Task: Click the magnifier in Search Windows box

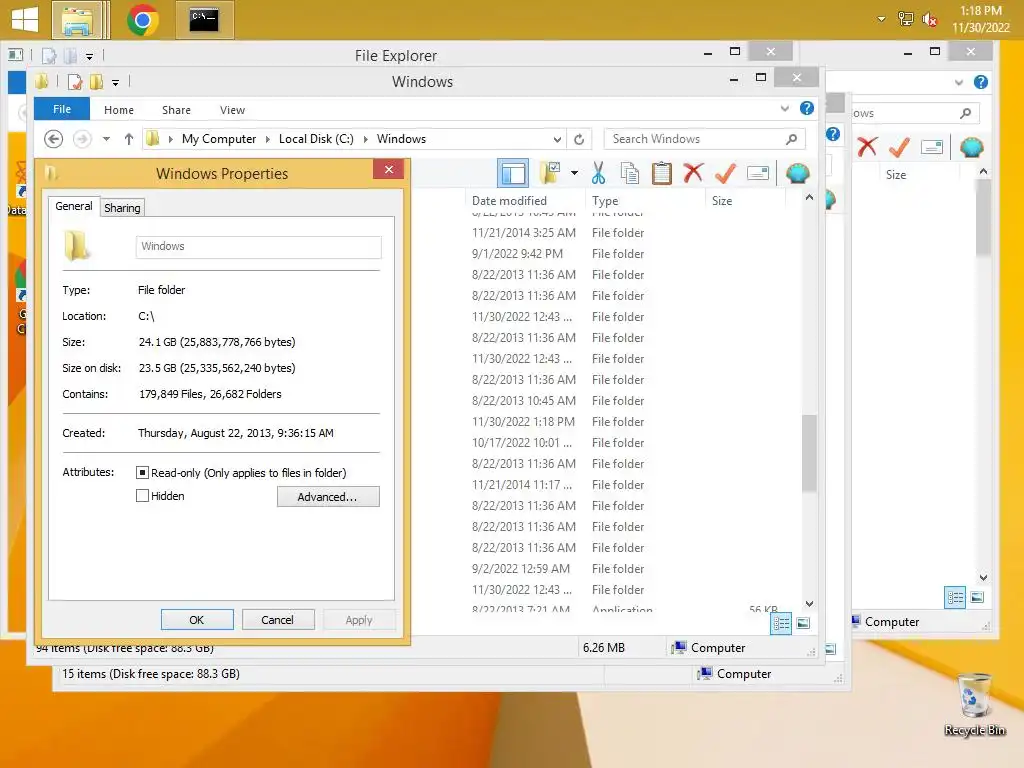Action: tap(792, 139)
